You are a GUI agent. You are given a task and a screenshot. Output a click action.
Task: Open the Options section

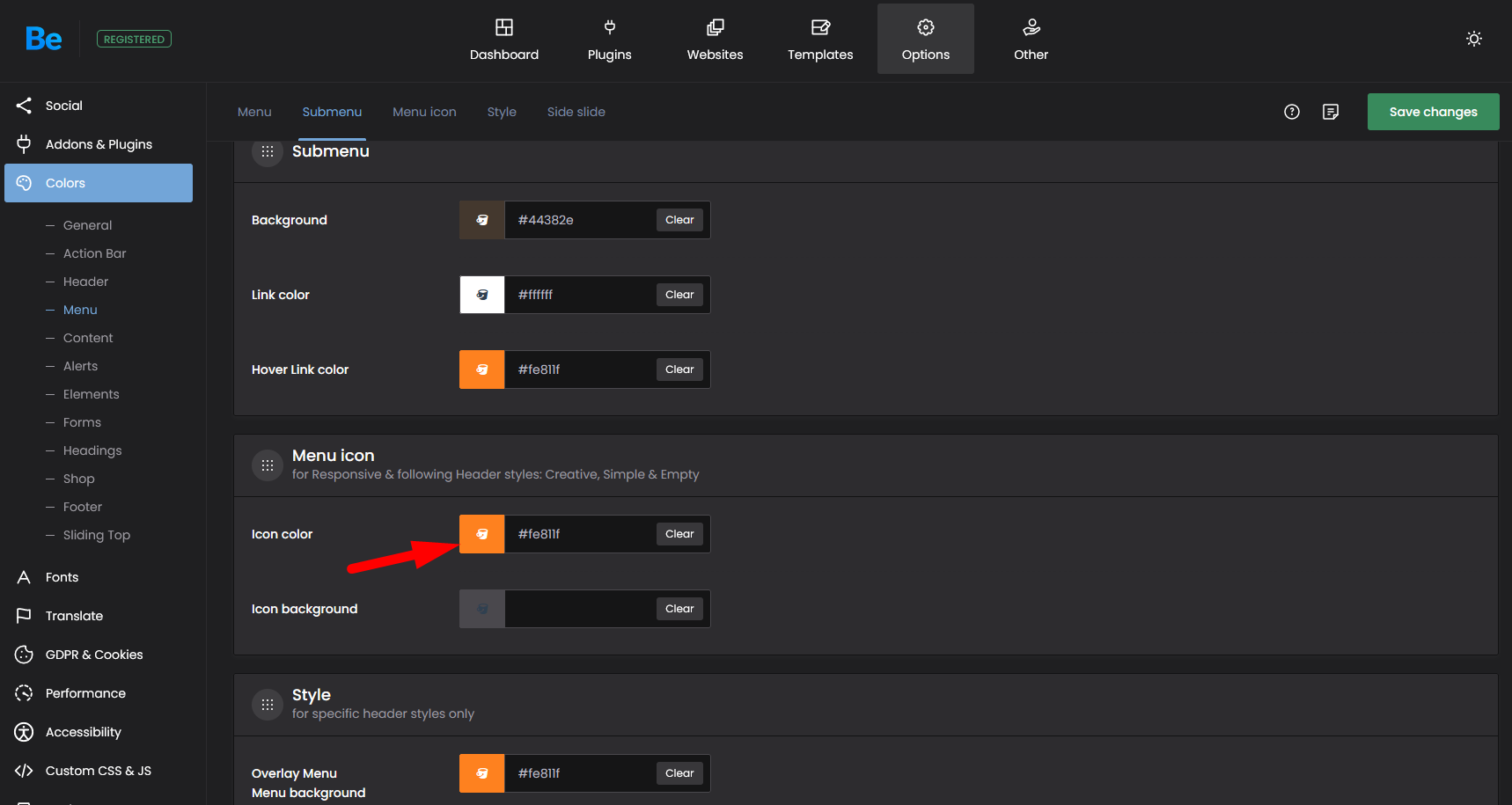click(926, 39)
